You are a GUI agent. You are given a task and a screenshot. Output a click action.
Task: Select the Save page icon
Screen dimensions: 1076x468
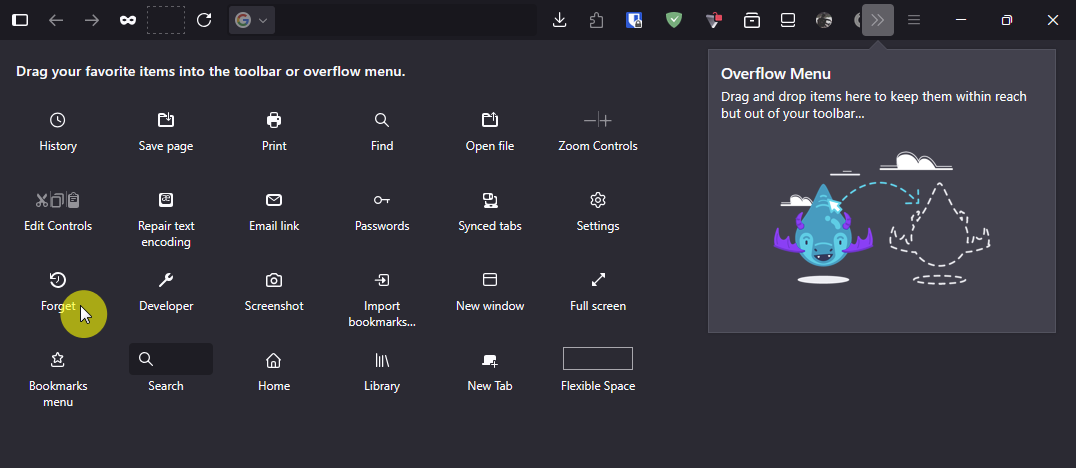165,121
